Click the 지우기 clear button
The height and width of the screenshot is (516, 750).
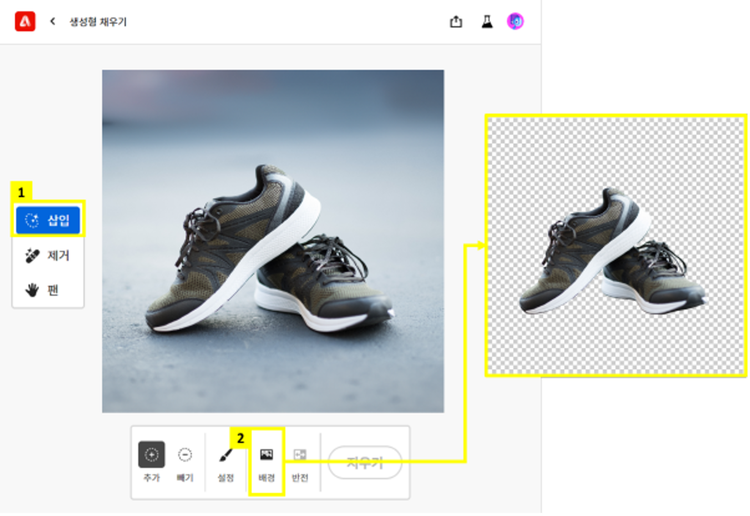tap(365, 462)
